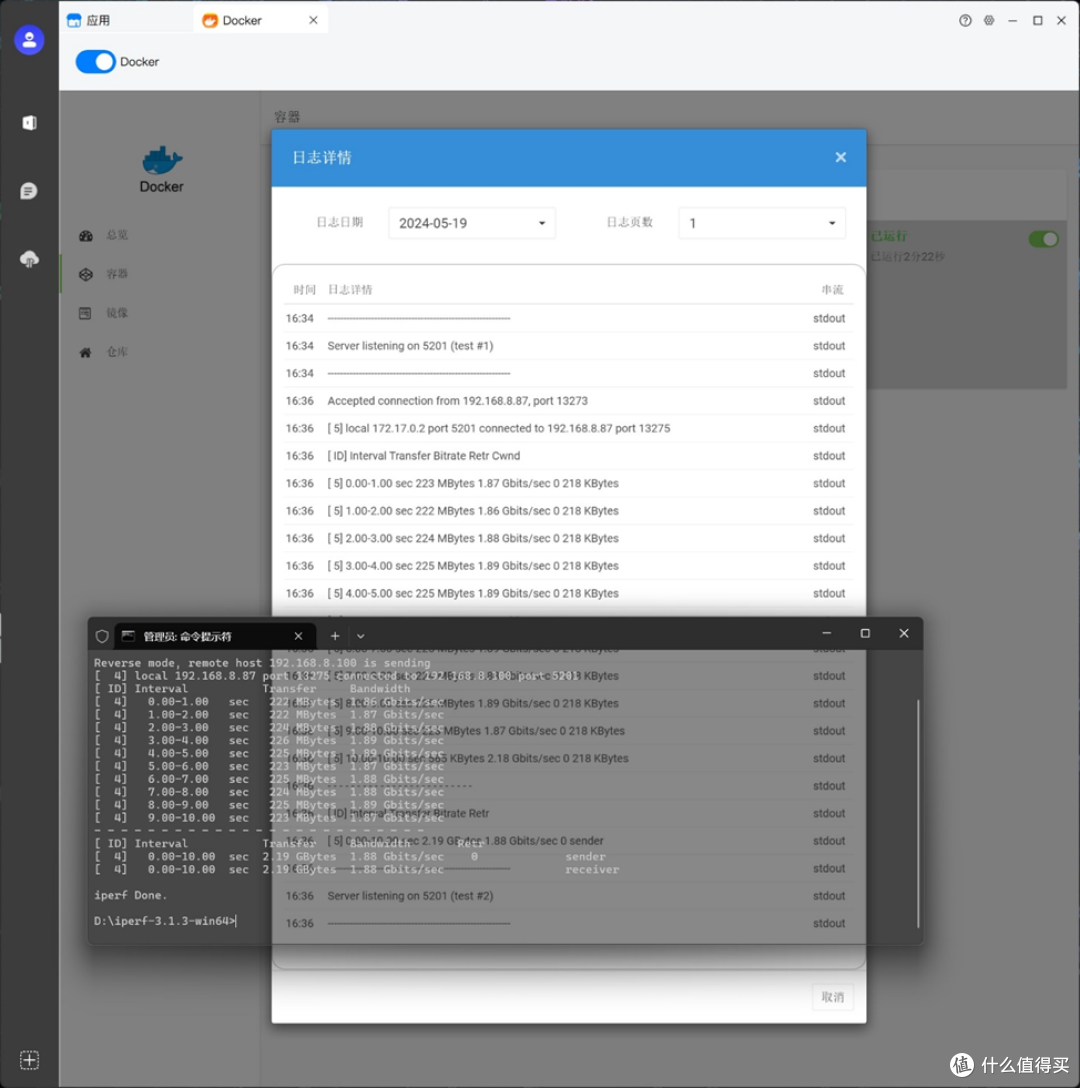Toggle the running container switch
This screenshot has height=1088, width=1080.
[x=1043, y=239]
